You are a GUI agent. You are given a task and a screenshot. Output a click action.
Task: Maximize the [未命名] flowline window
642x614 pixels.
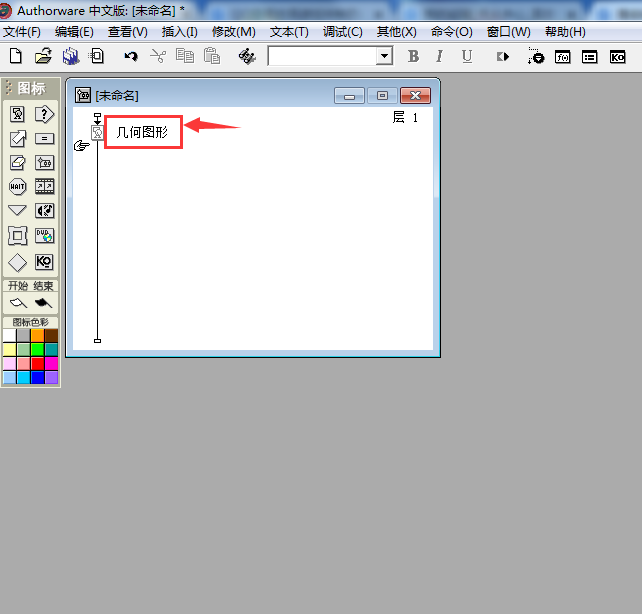[x=382, y=96]
